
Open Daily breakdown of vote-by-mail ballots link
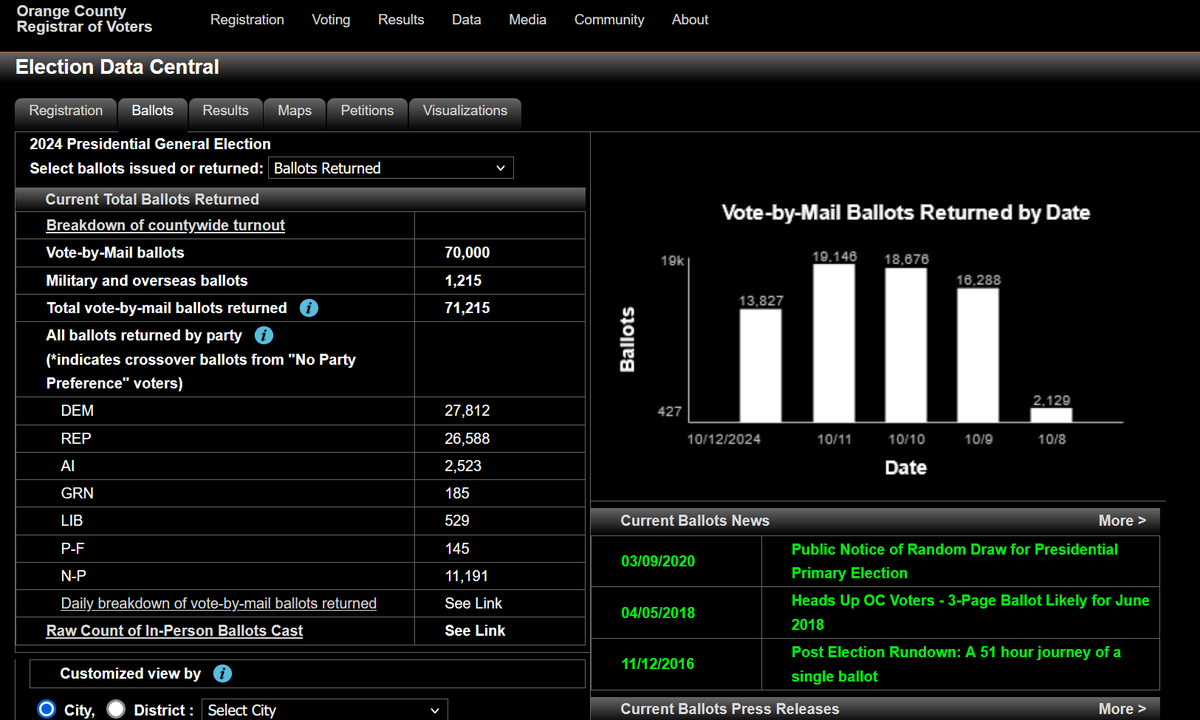(x=219, y=603)
